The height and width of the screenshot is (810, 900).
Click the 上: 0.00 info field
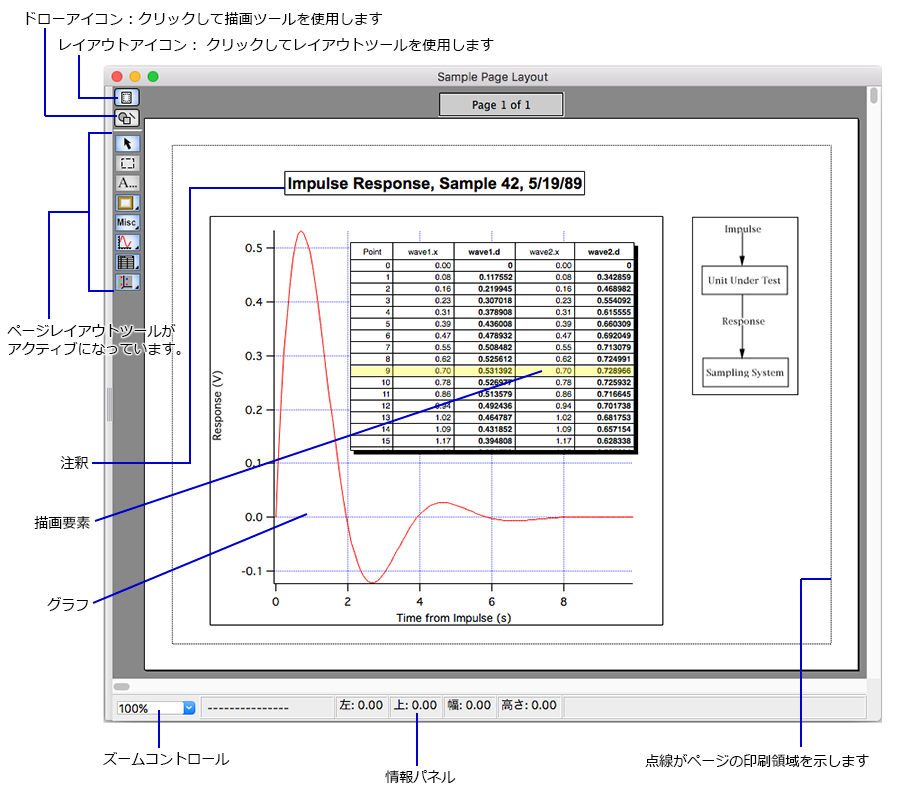pyautogui.click(x=416, y=706)
